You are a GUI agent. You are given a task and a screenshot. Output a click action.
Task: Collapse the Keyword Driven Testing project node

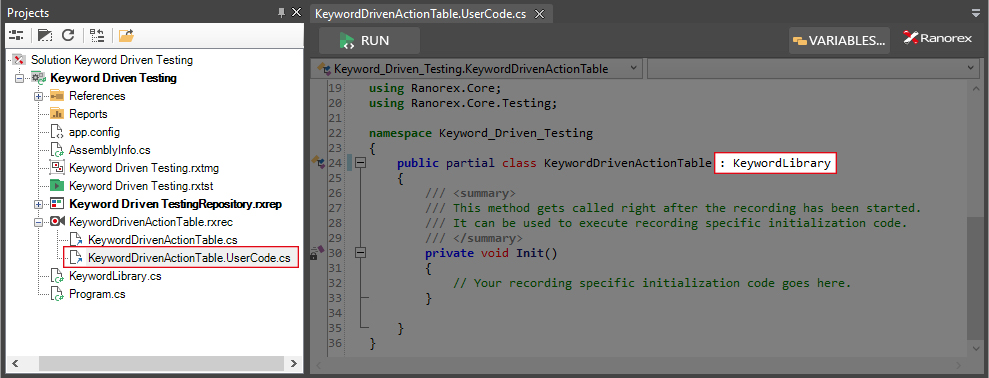pyautogui.click(x=19, y=78)
